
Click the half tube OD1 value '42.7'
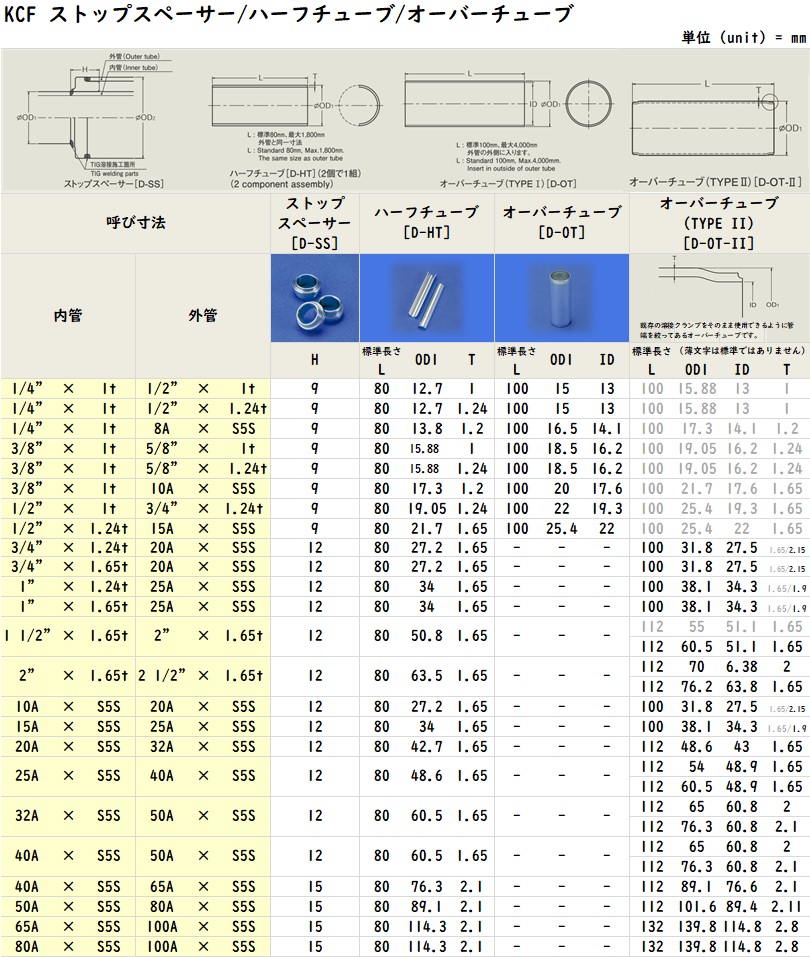[x=427, y=747]
